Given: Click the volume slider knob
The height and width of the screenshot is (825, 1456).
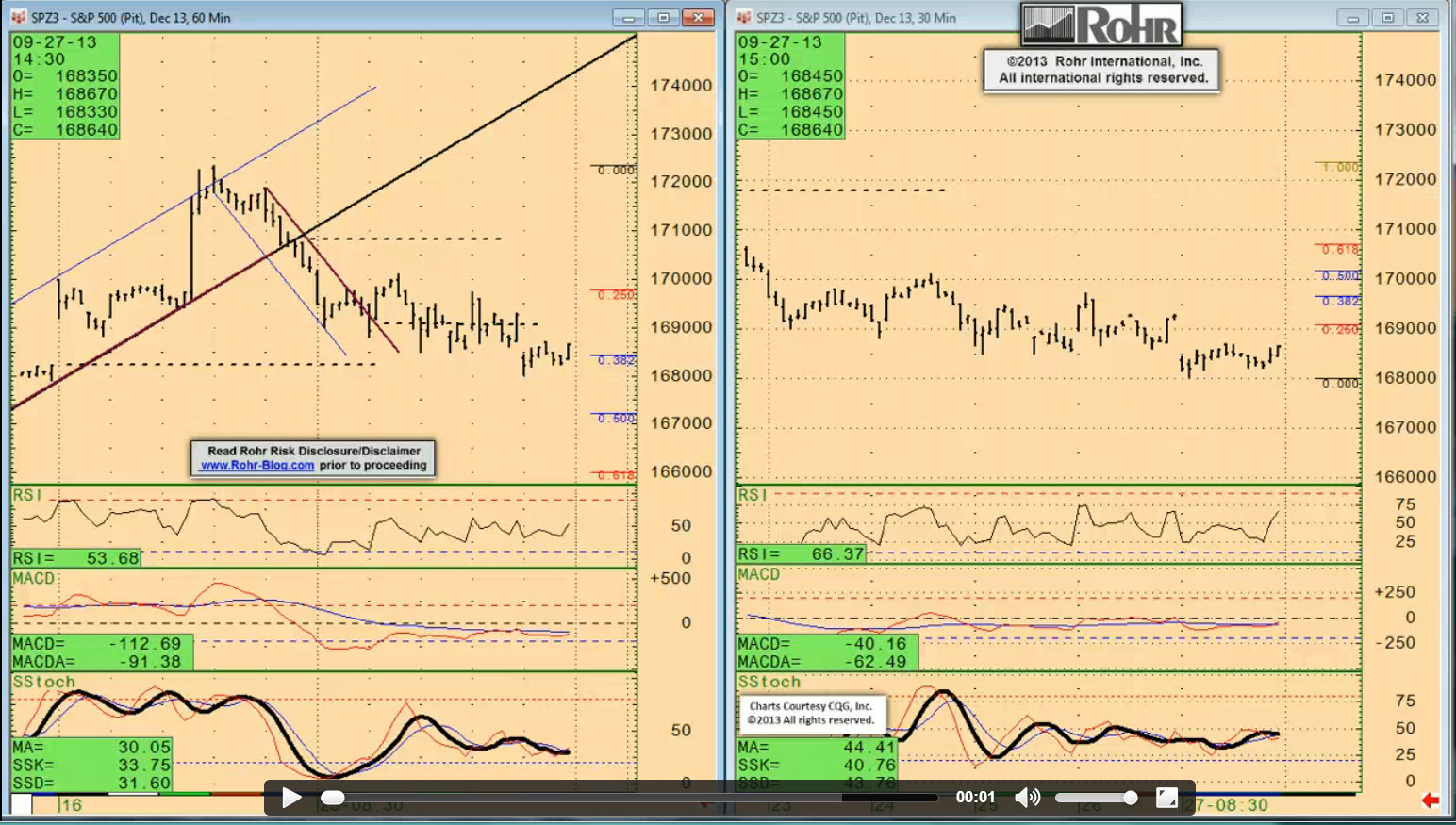Looking at the screenshot, I should point(1130,798).
